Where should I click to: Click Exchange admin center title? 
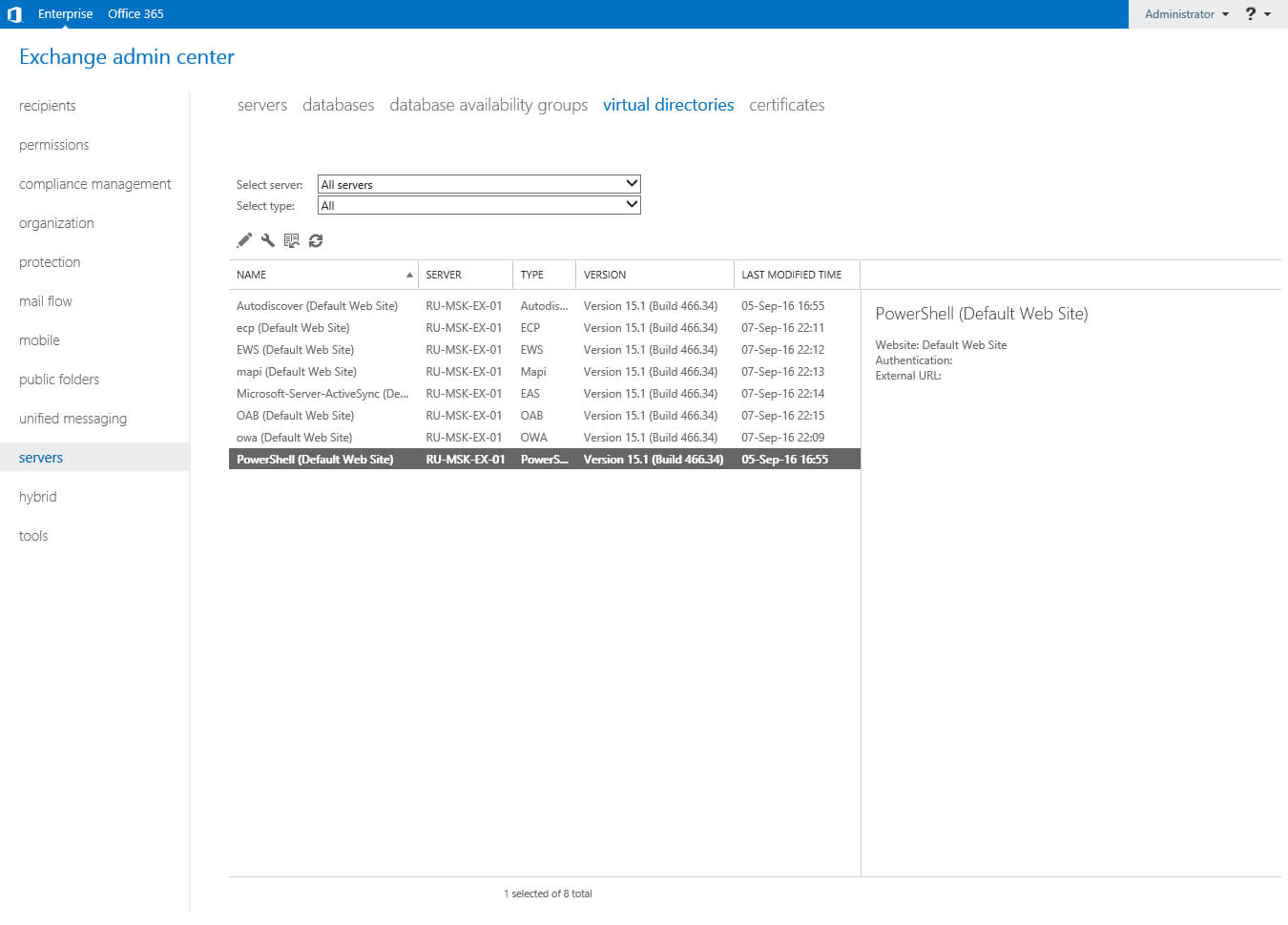click(x=127, y=57)
